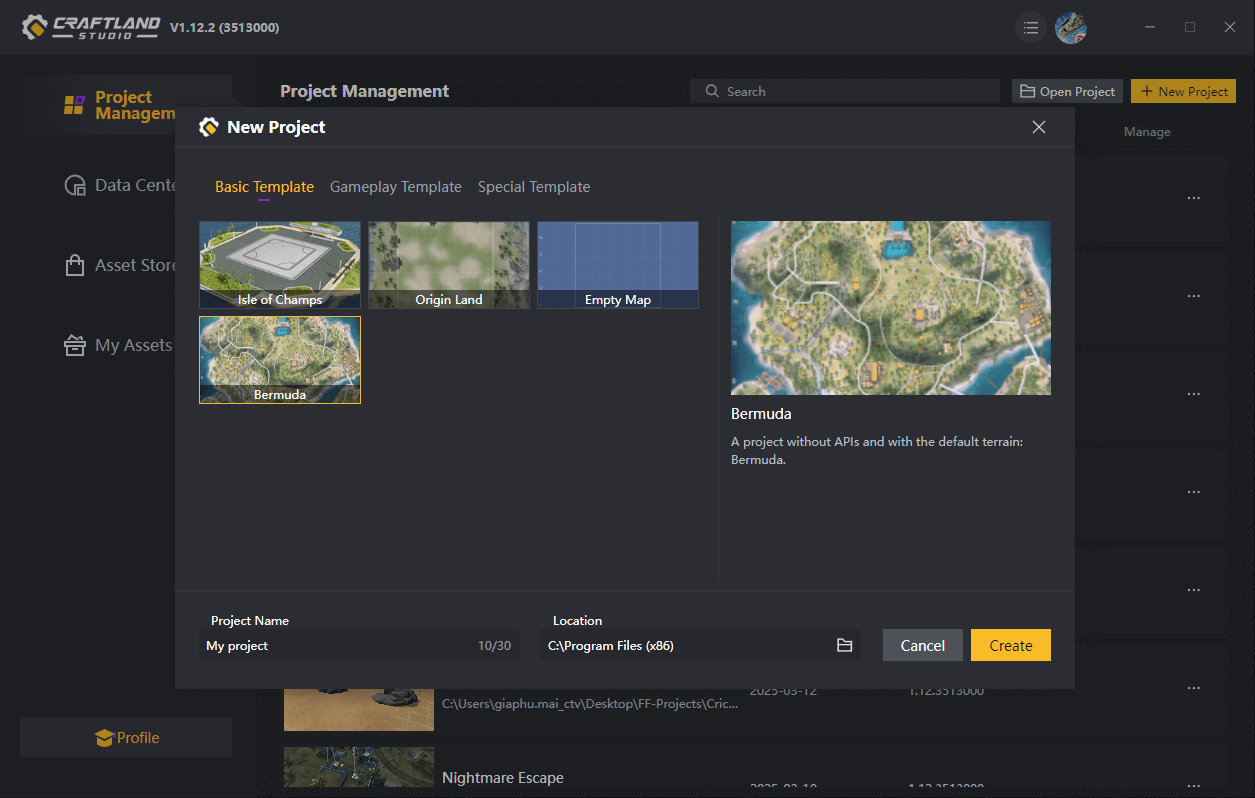Open options for Nightmare Escape row

(x=1193, y=786)
